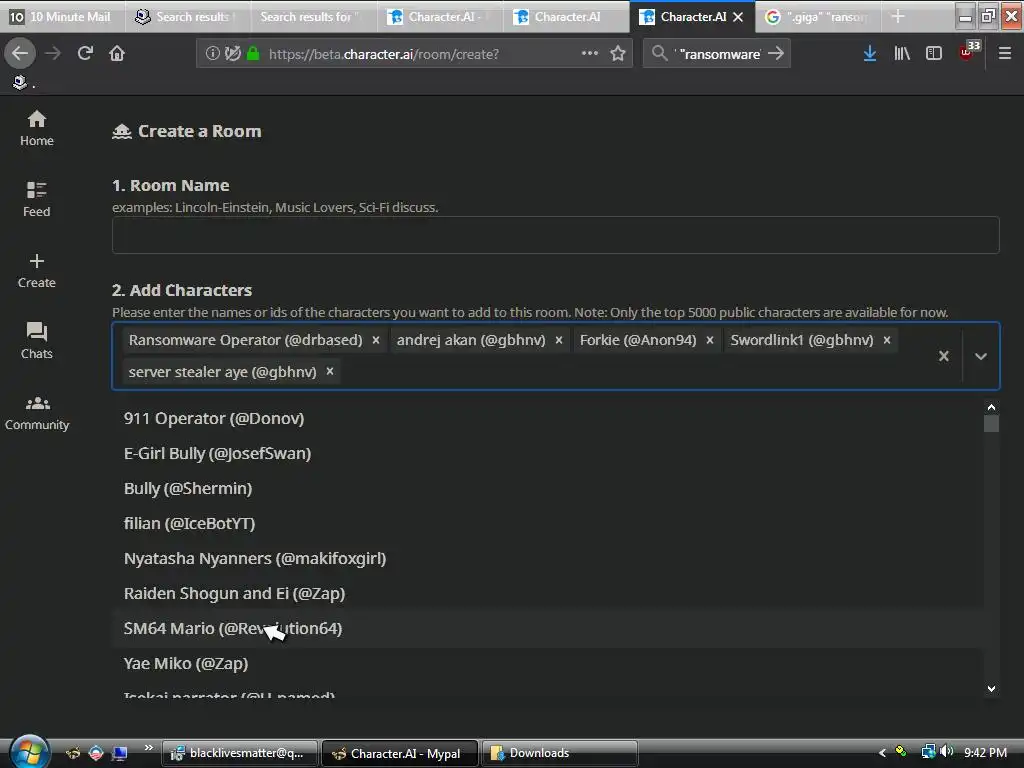Click the browser home icon
The image size is (1024, 768).
coord(117,54)
